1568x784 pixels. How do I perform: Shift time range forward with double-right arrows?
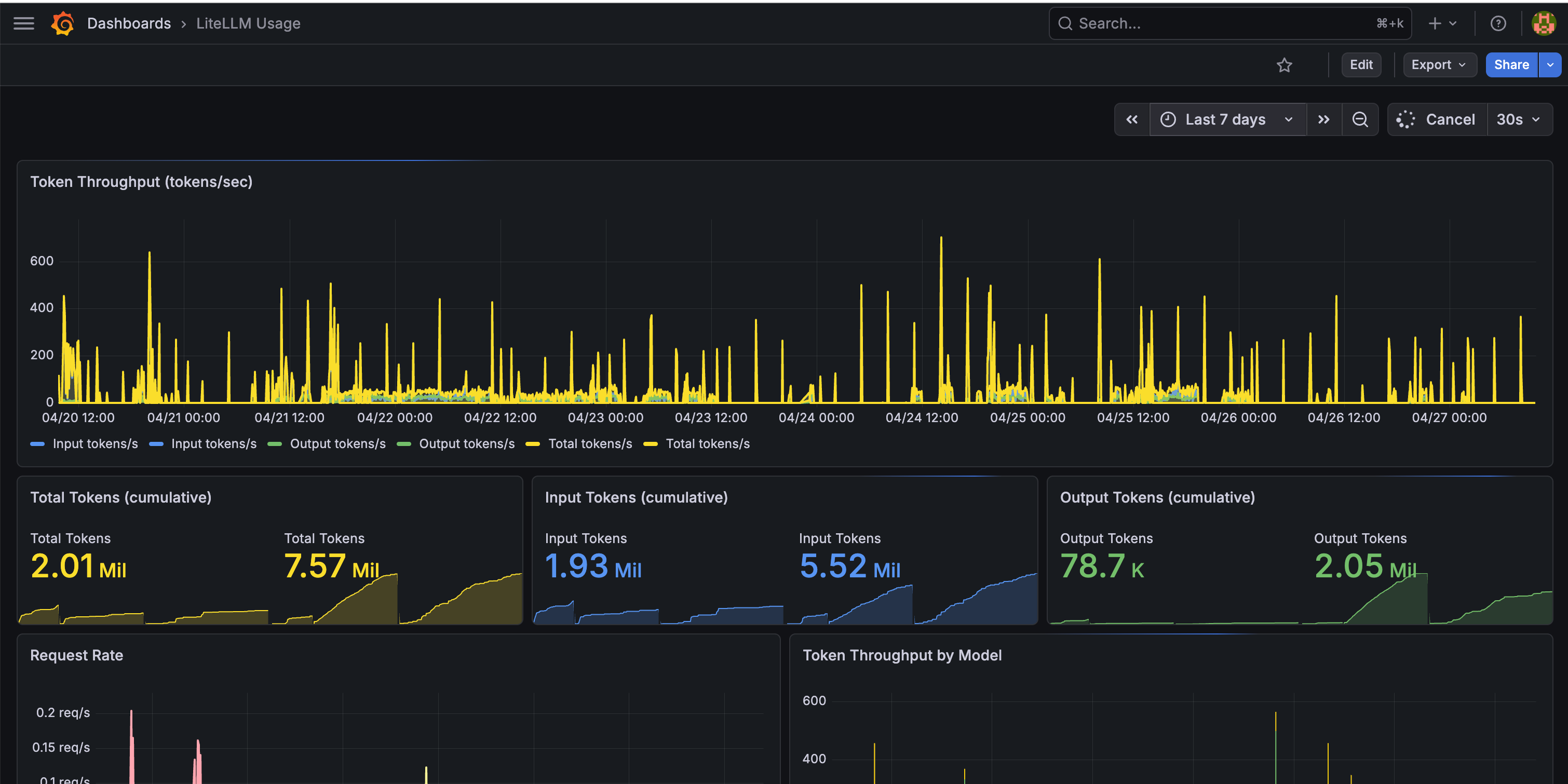click(1324, 119)
